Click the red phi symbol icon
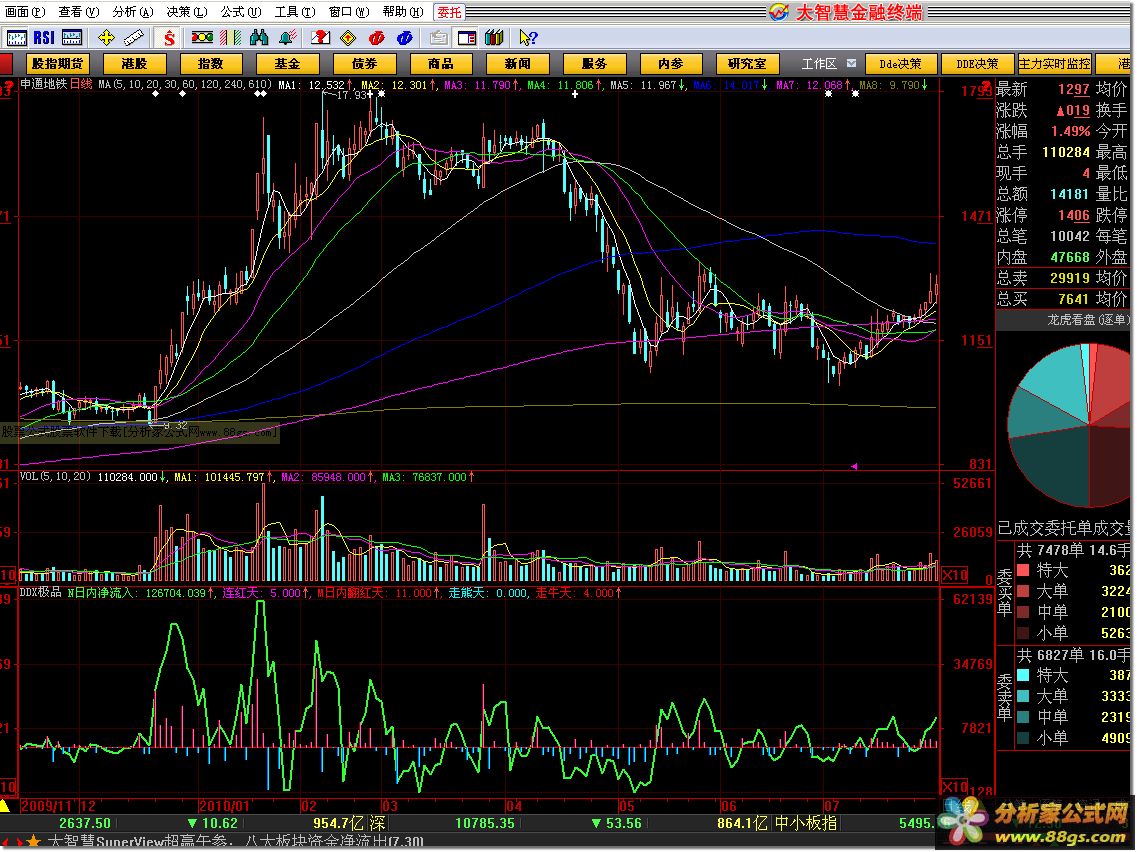 coord(376,38)
